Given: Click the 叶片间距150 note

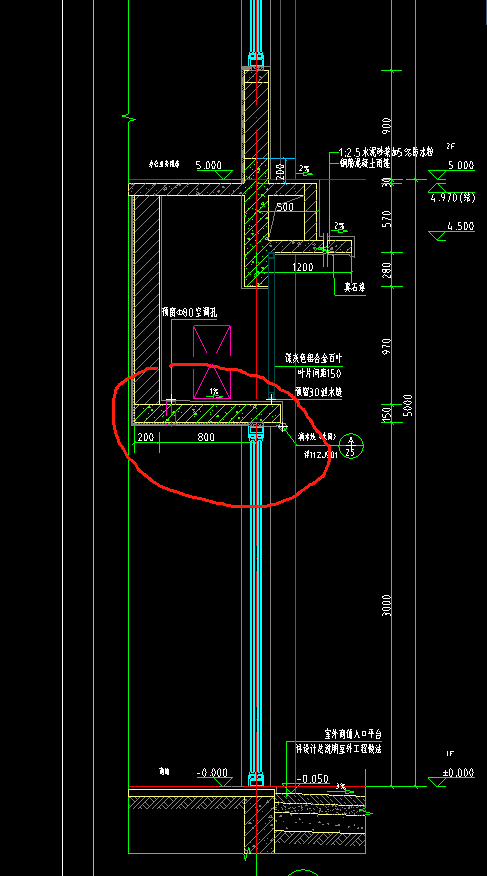Looking at the screenshot, I should coord(319,373).
